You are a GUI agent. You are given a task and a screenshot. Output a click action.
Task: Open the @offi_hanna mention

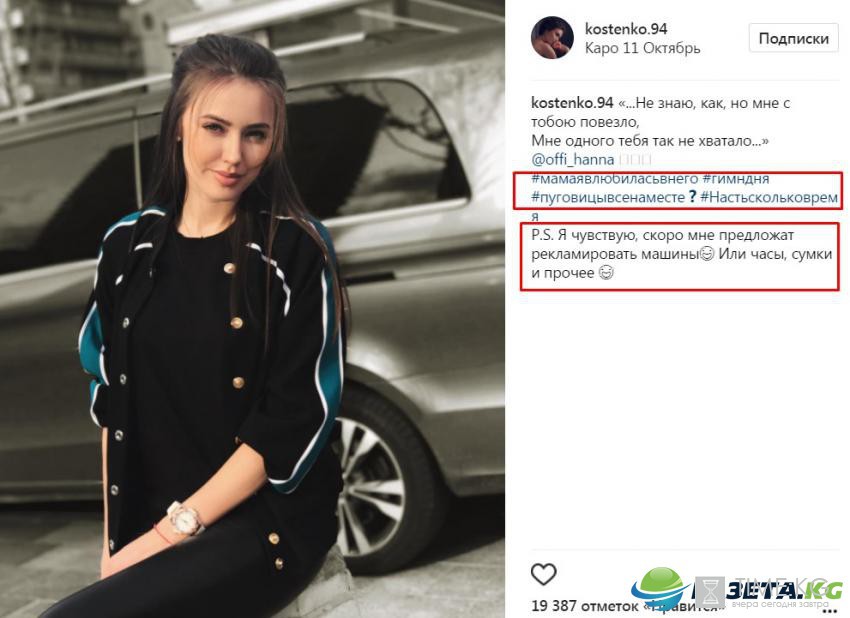point(572,159)
